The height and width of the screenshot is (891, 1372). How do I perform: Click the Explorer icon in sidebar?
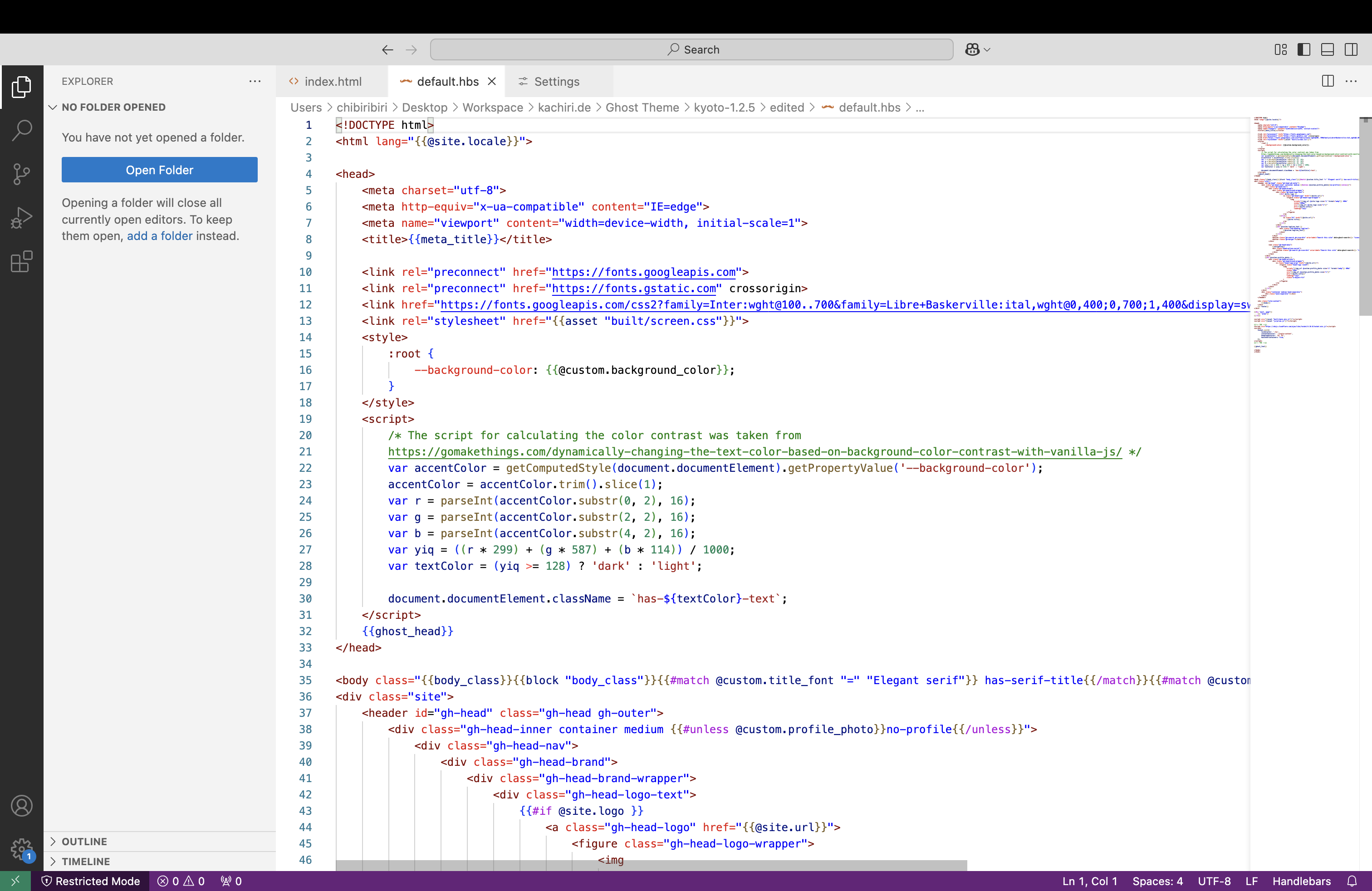(x=22, y=88)
